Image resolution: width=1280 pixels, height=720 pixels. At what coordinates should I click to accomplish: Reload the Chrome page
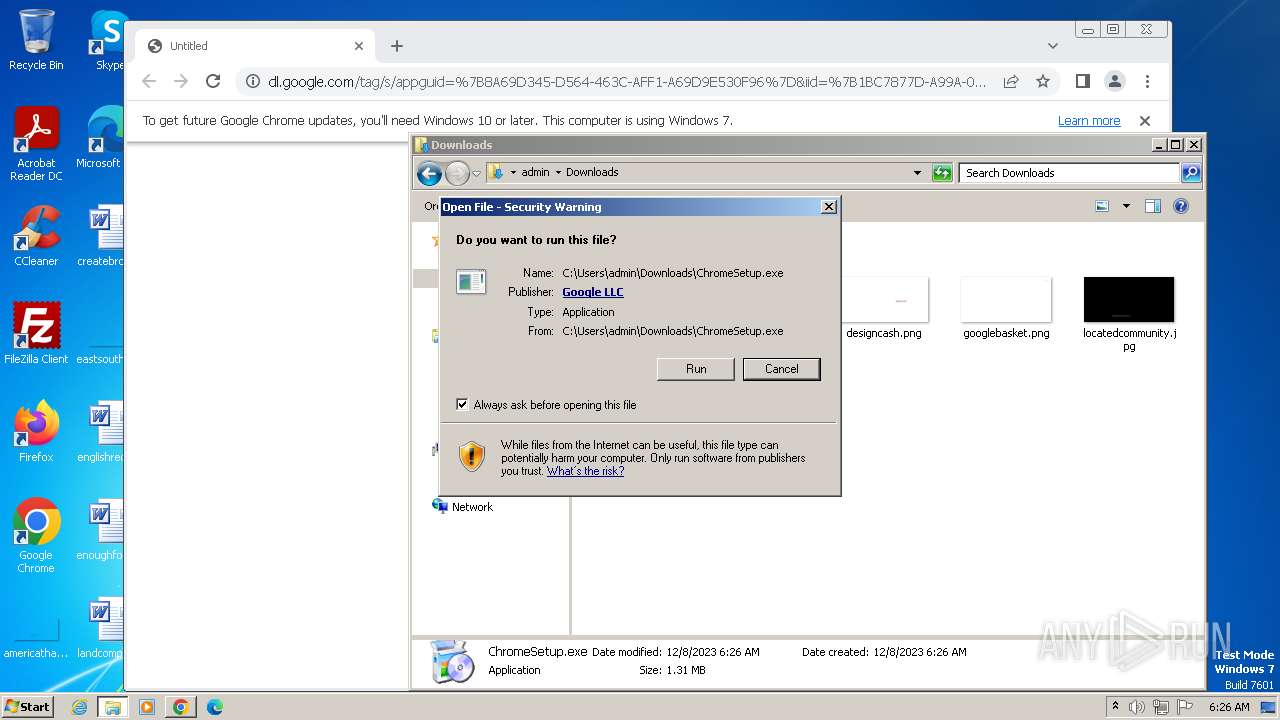[x=213, y=81]
